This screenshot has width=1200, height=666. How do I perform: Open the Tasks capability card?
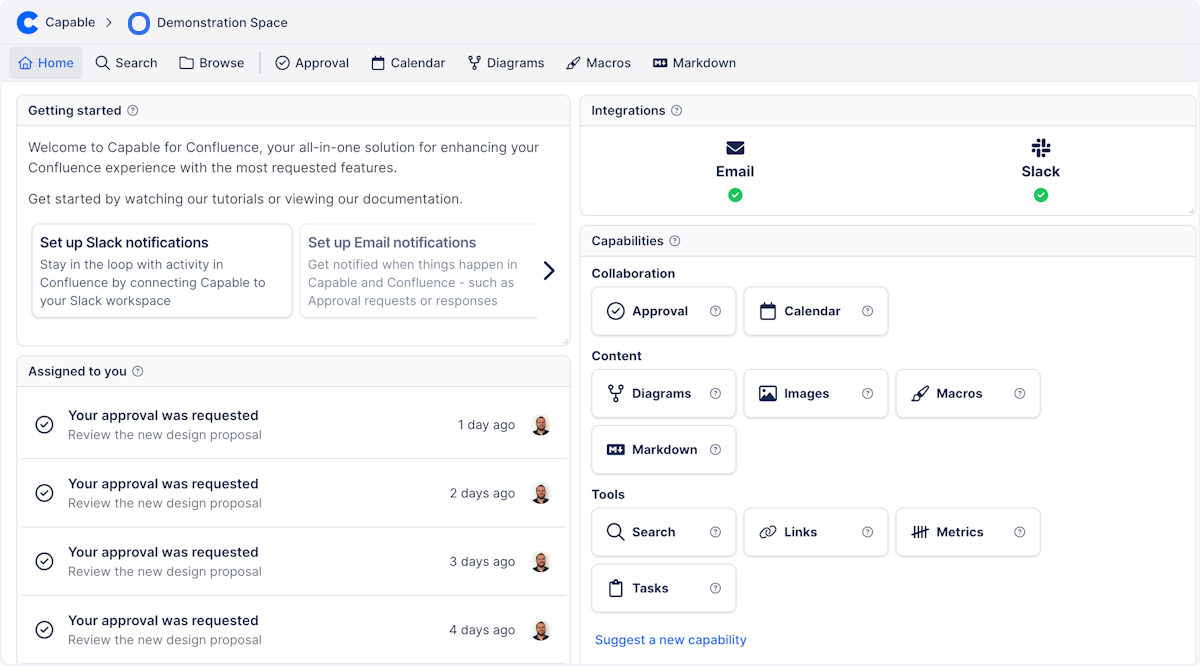click(664, 588)
